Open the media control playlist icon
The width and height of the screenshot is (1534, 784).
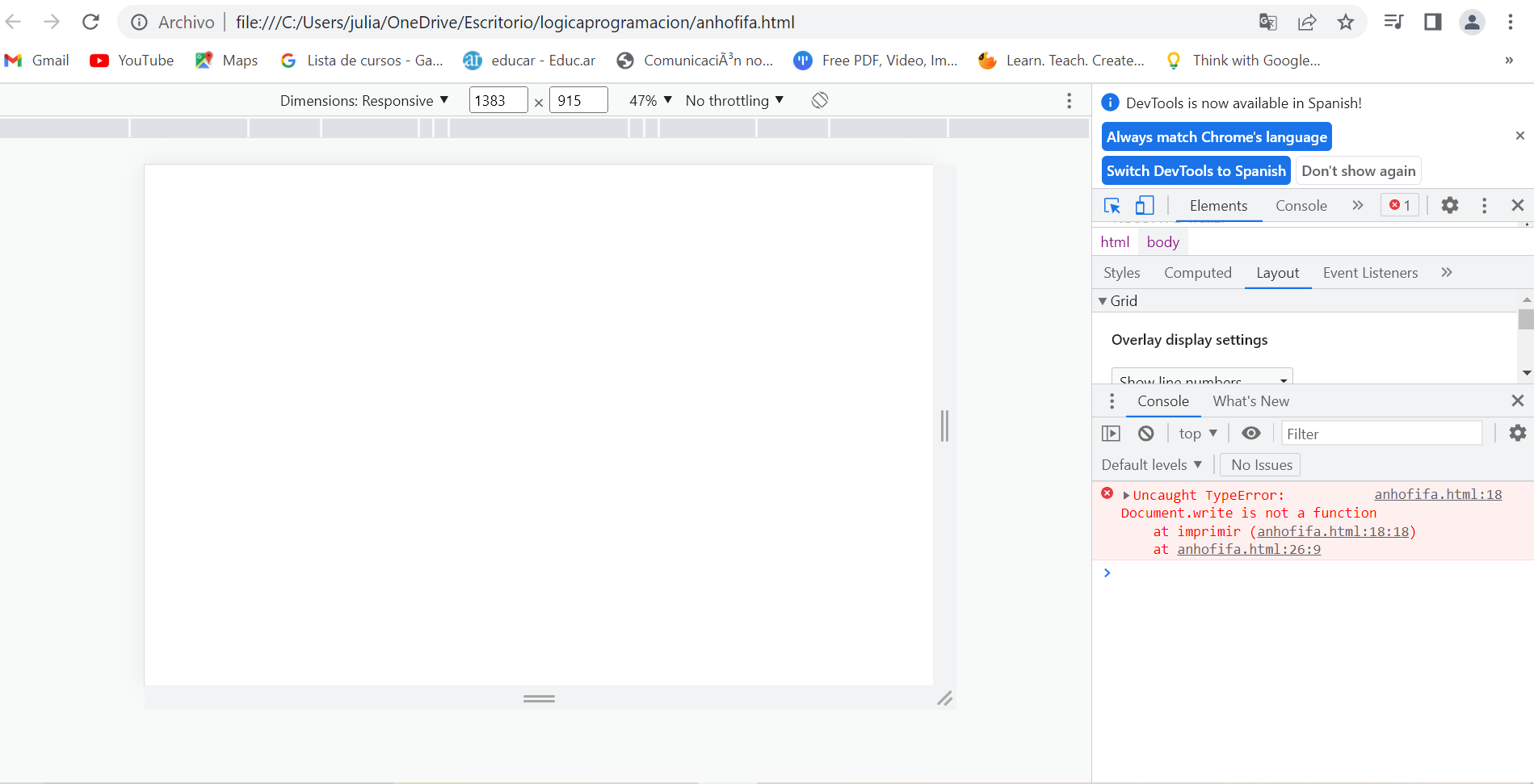[x=1393, y=22]
